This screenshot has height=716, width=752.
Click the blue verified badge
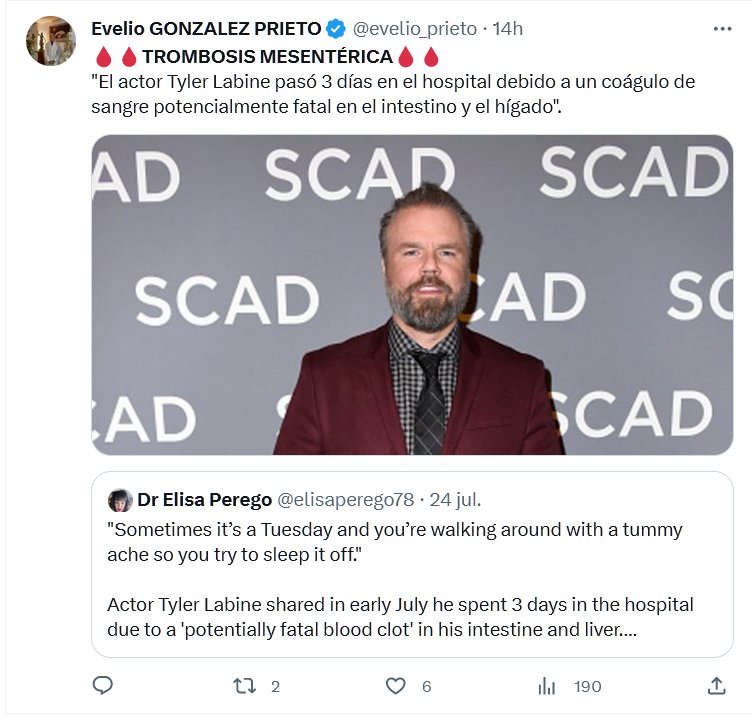tap(336, 29)
